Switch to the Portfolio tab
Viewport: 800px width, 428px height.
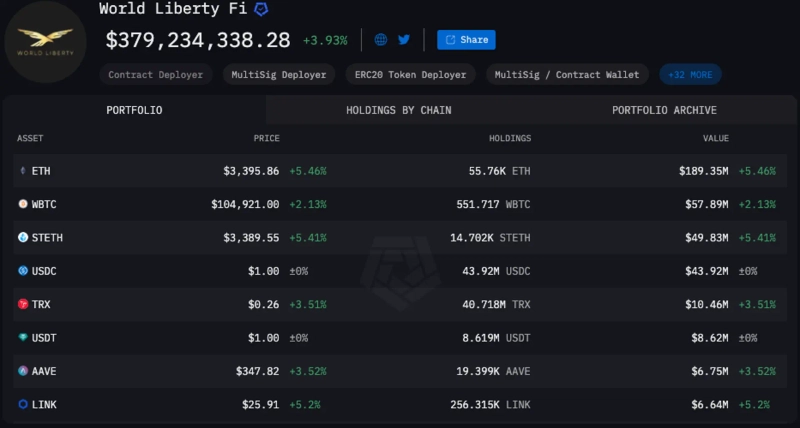click(x=134, y=110)
